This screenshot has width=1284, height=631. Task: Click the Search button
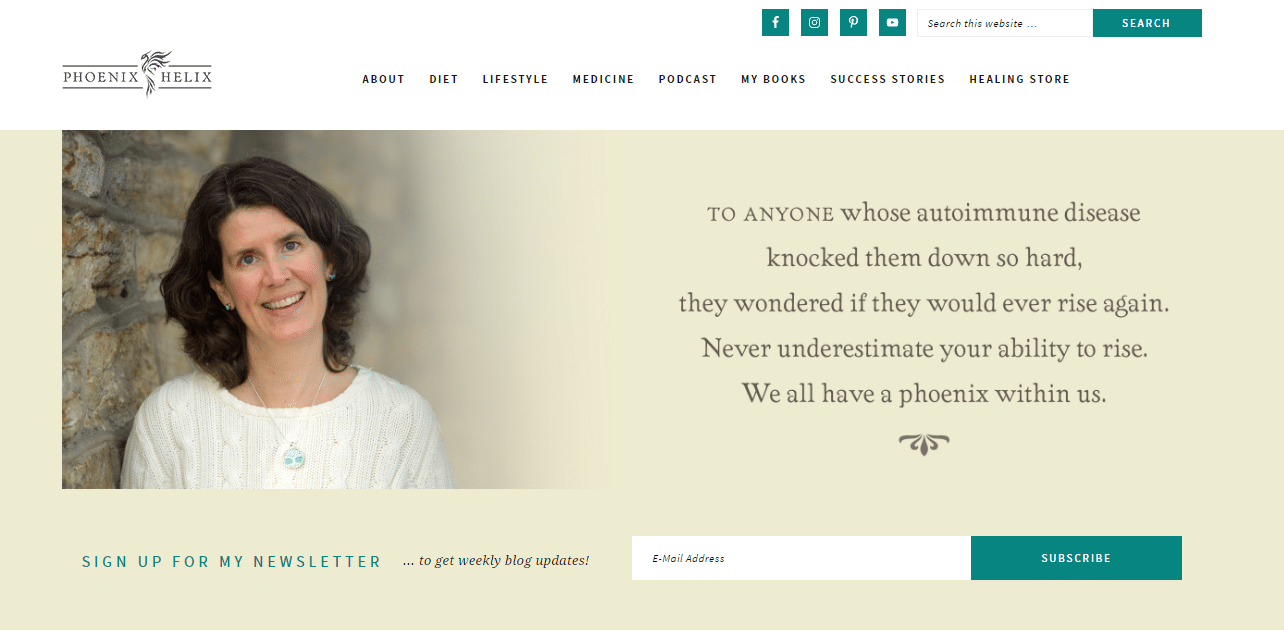pos(1147,23)
